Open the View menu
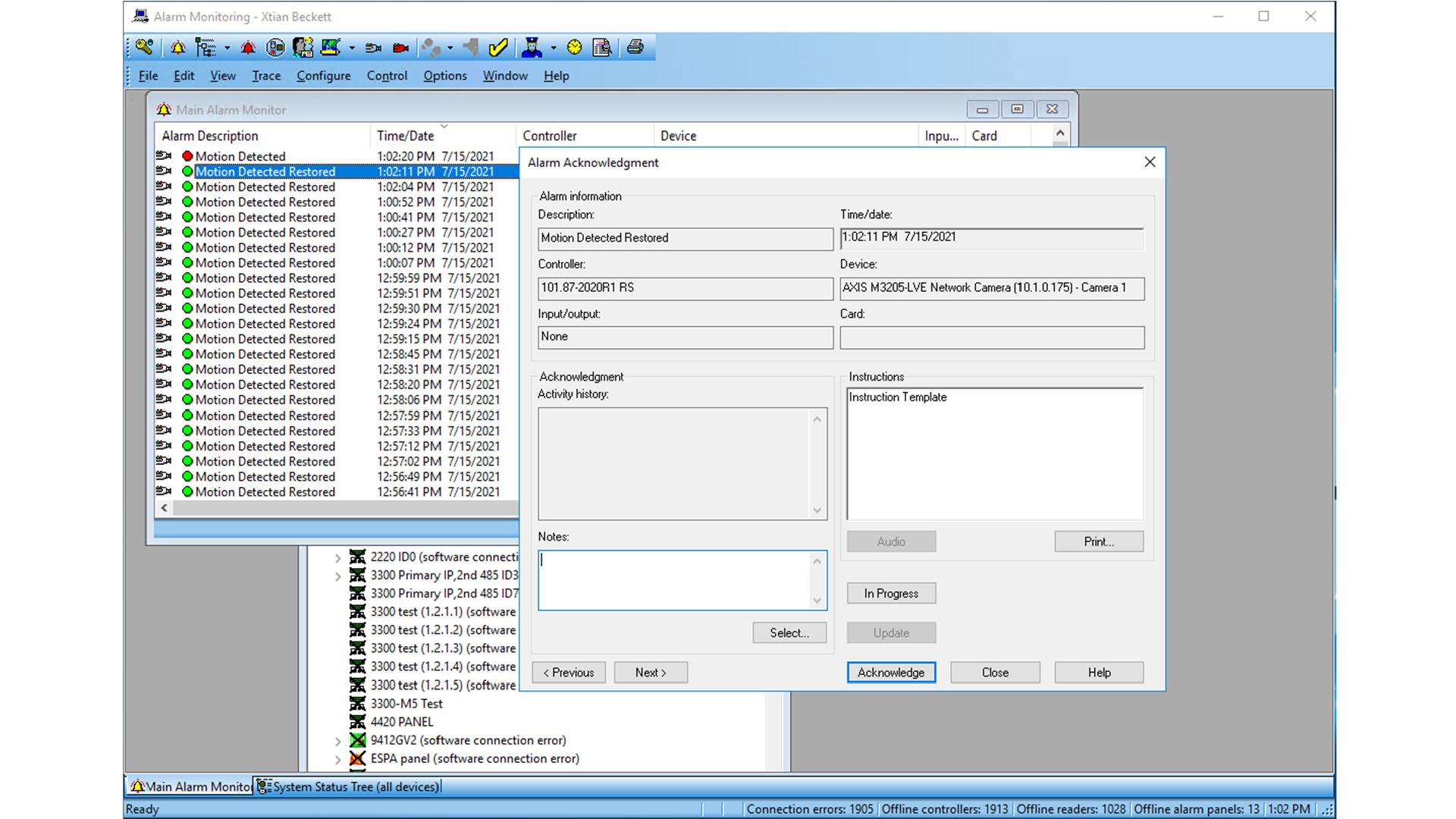Viewport: 1456px width, 819px height. pos(223,76)
